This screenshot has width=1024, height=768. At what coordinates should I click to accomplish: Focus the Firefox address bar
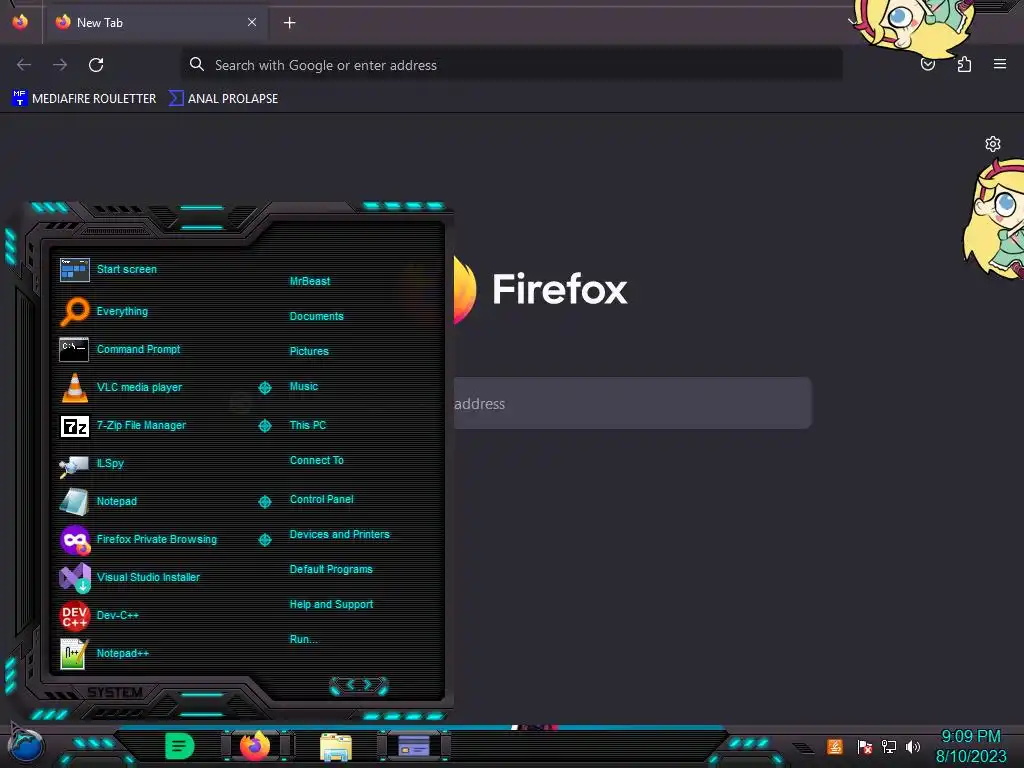(511, 65)
